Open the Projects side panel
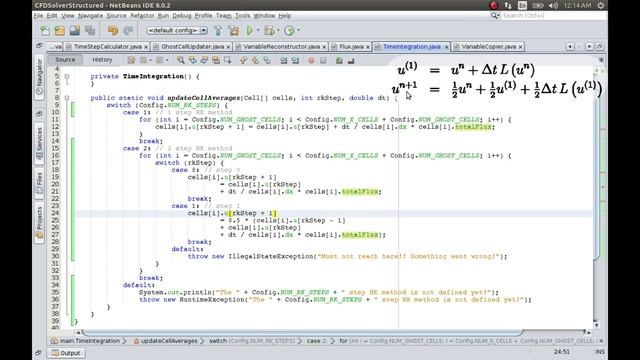The height and width of the screenshot is (360, 640). (40, 222)
